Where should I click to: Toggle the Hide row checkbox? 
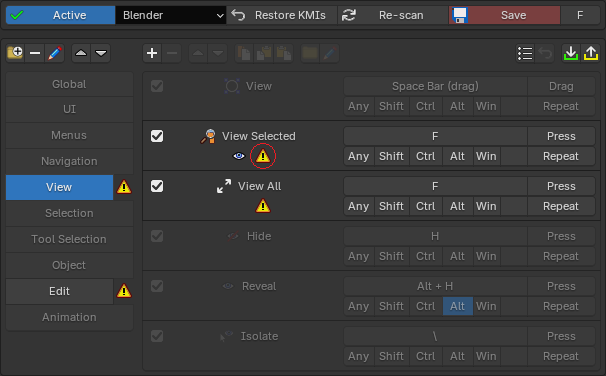point(157,236)
